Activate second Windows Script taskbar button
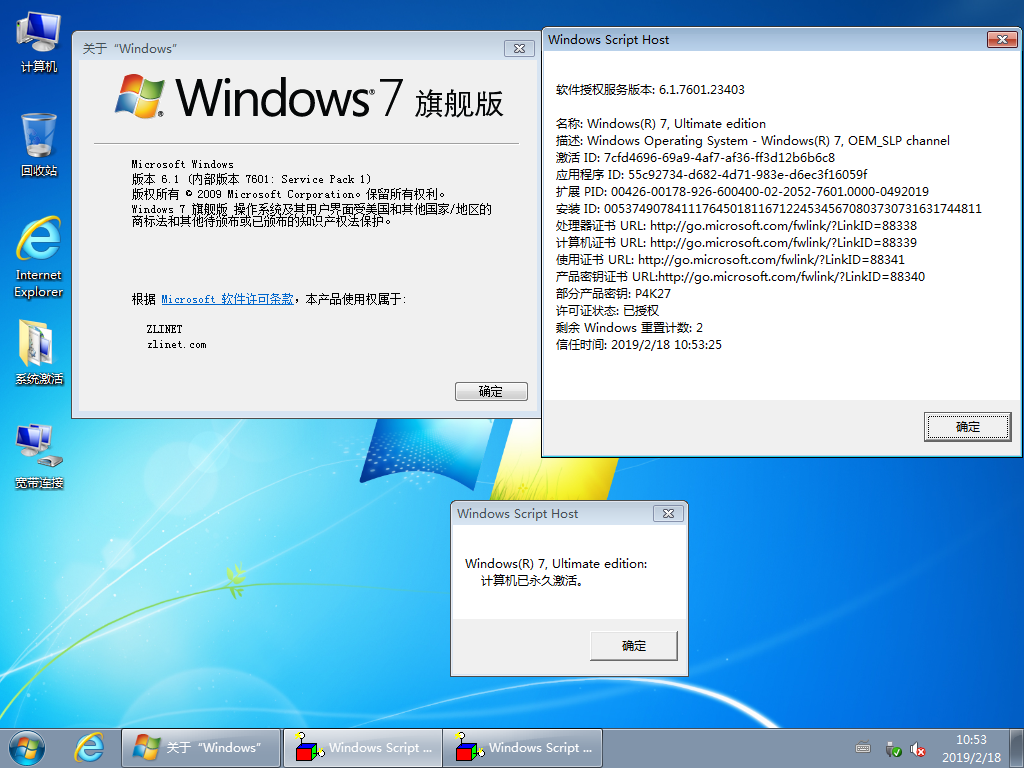Viewport: 1024px width, 768px height. (522, 748)
